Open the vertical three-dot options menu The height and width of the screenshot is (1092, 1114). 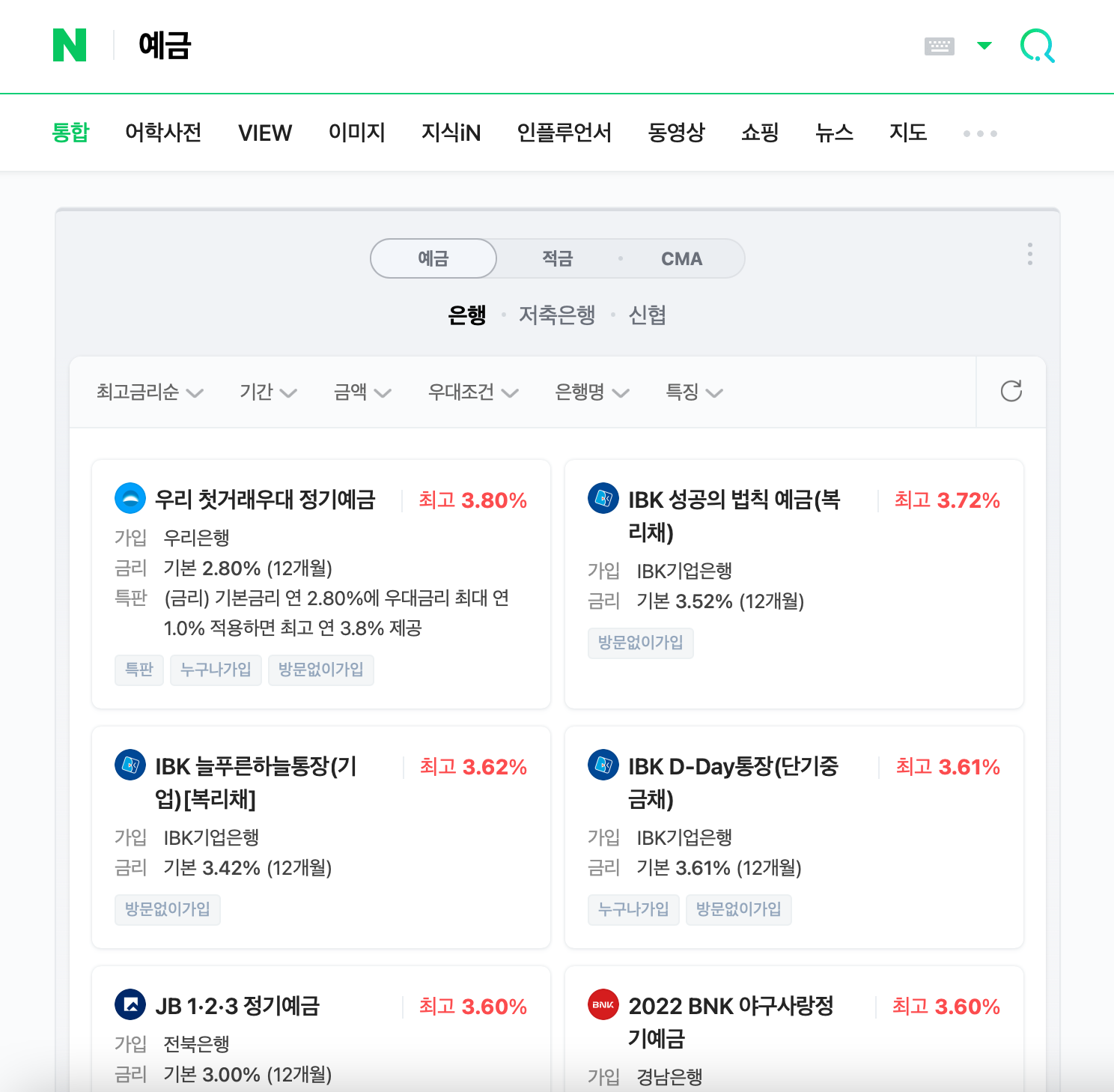coord(1030,254)
